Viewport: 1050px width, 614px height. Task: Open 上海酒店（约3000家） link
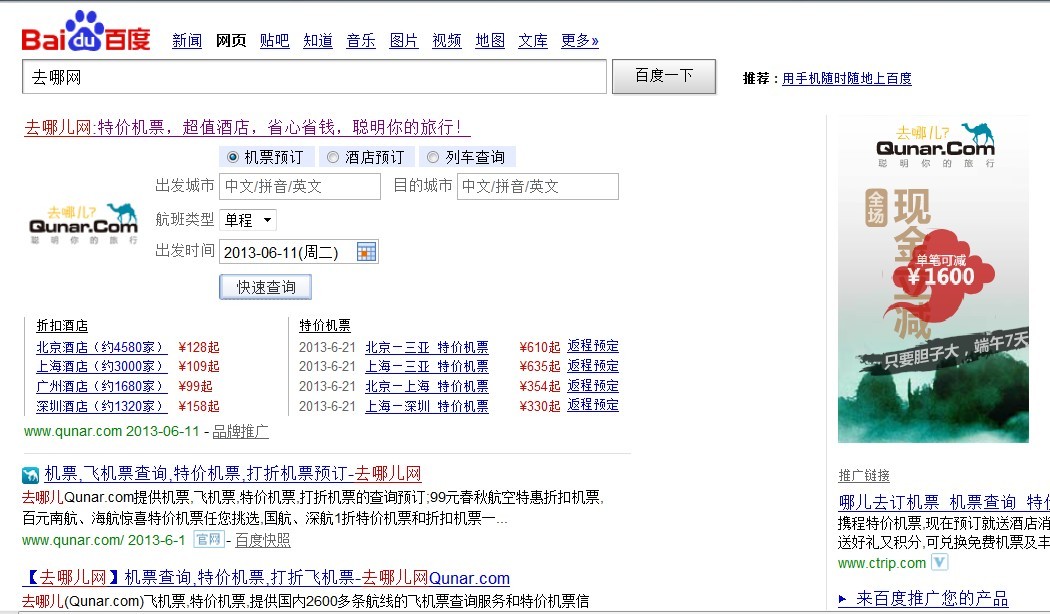point(101,367)
